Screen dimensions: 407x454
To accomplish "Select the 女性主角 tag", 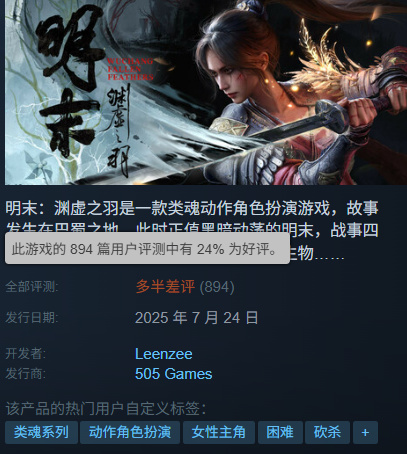I will (x=219, y=432).
